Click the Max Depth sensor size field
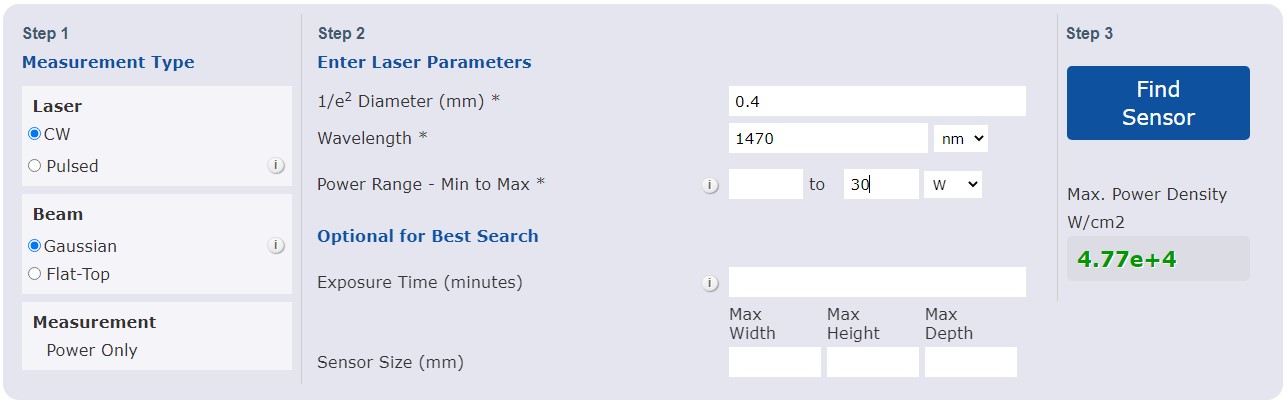The image size is (1287, 404). pos(971,362)
